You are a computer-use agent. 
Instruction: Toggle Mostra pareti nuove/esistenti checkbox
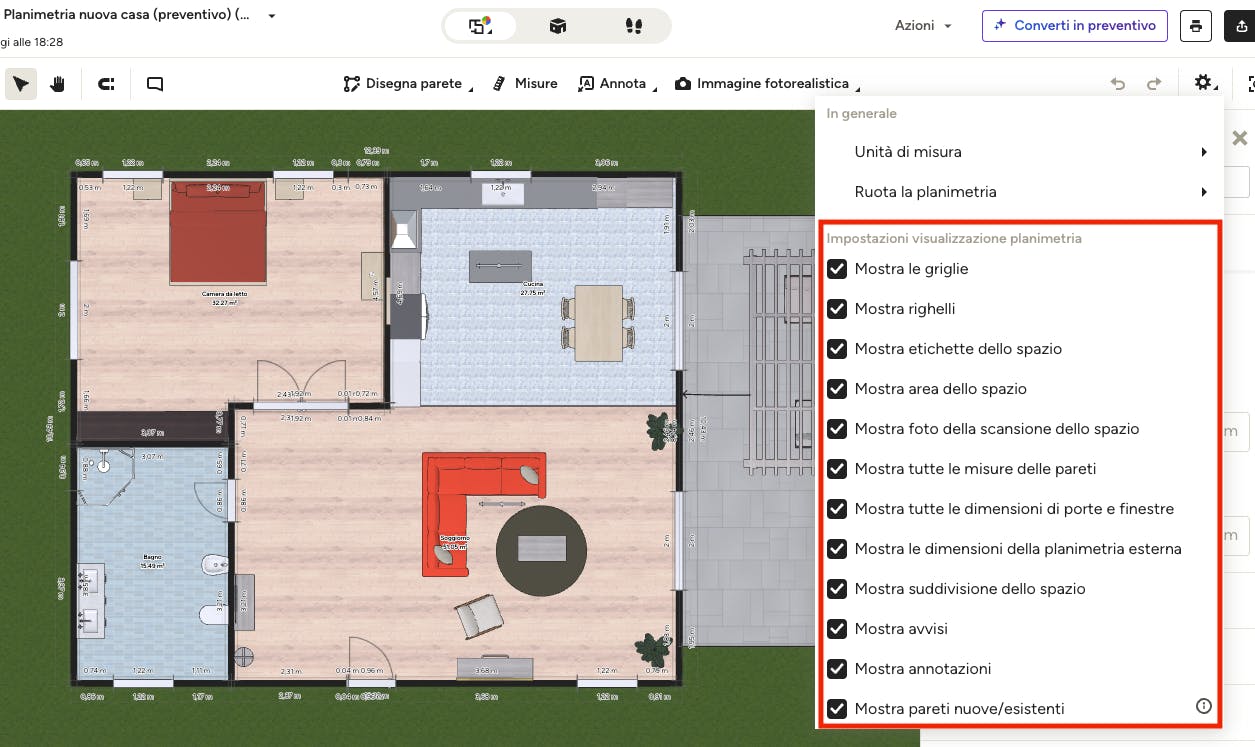coord(837,709)
